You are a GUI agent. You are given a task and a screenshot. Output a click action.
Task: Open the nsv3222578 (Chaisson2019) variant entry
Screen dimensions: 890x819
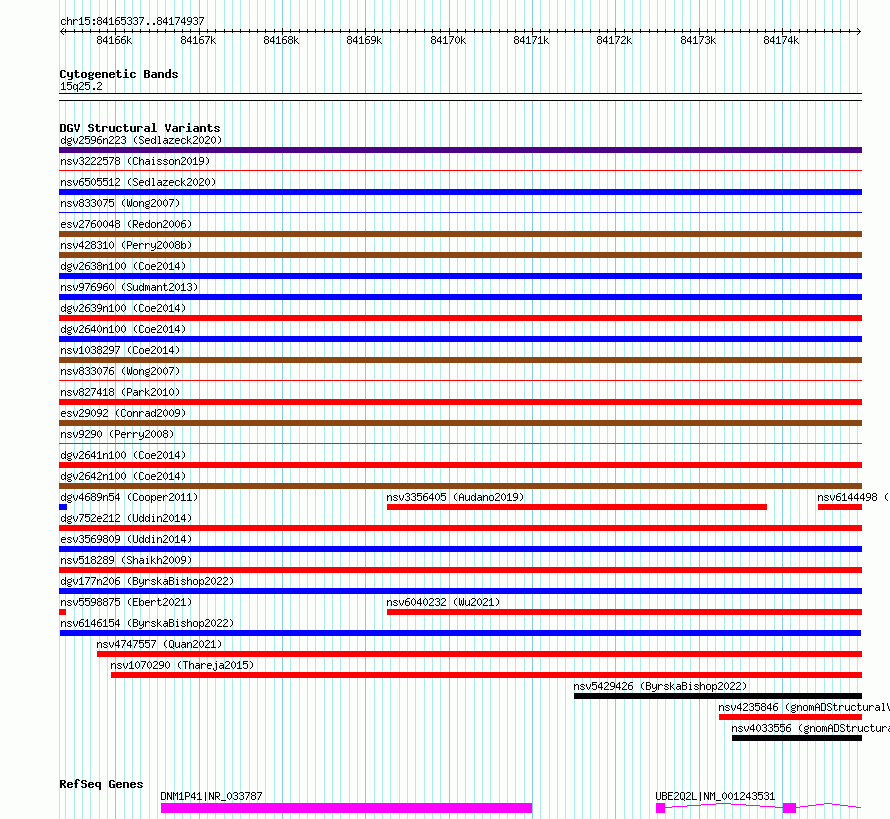135,161
